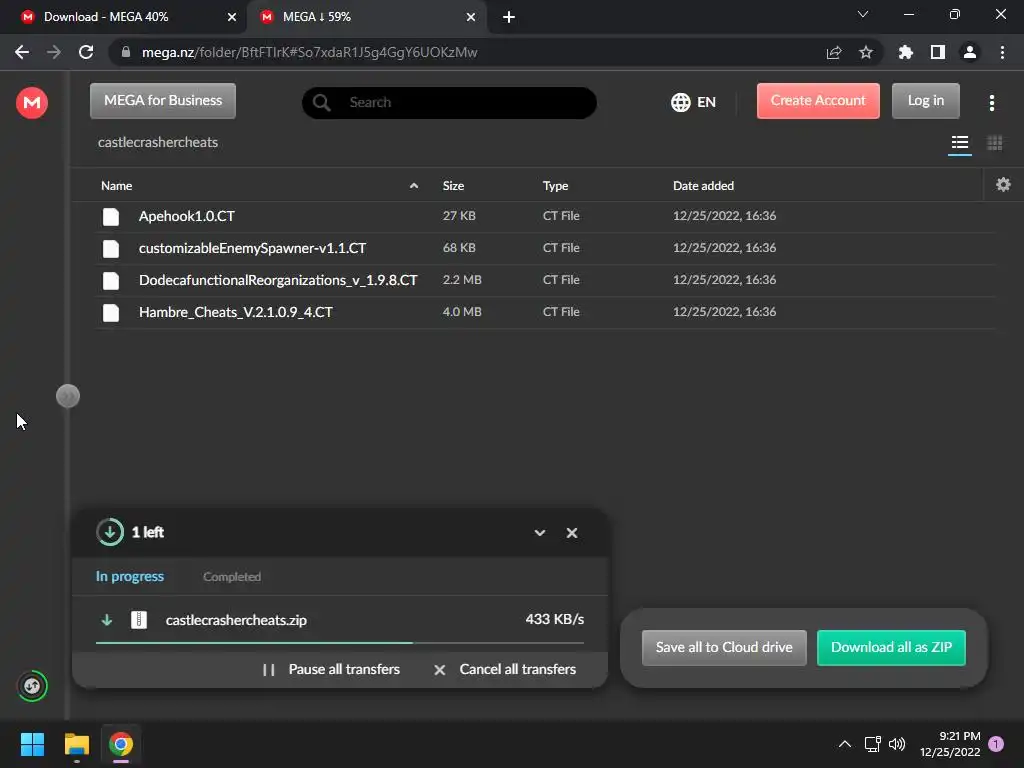Click file icon beside Hambre_Cheats
1024x768 pixels.
[111, 312]
